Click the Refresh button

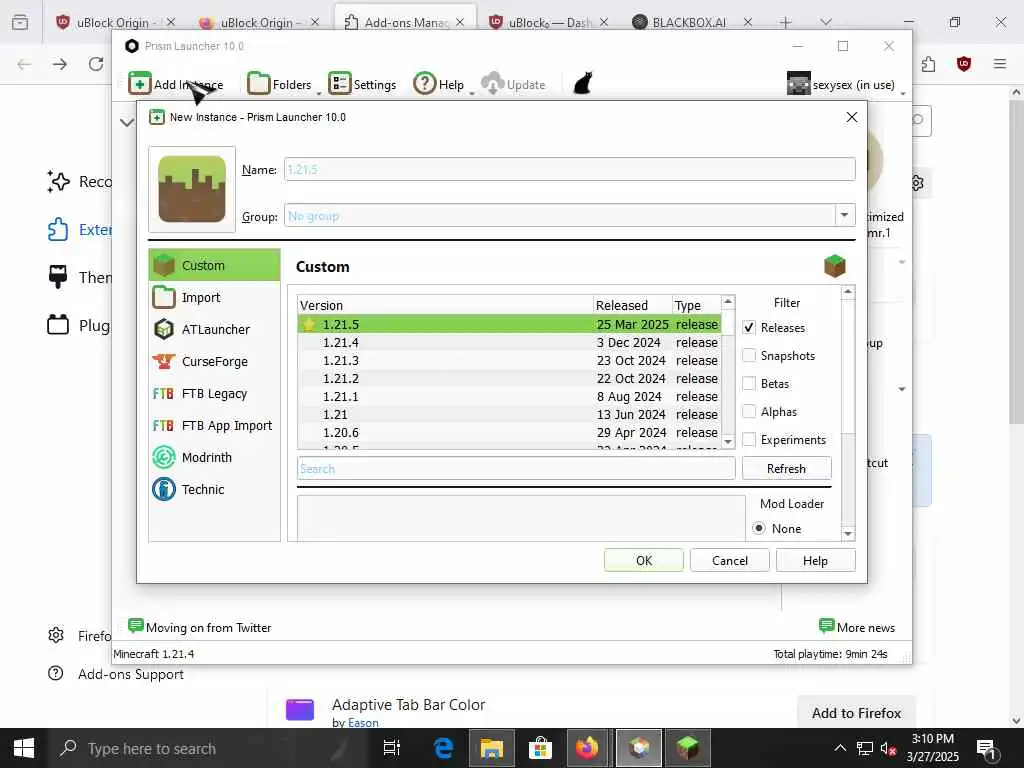click(786, 468)
